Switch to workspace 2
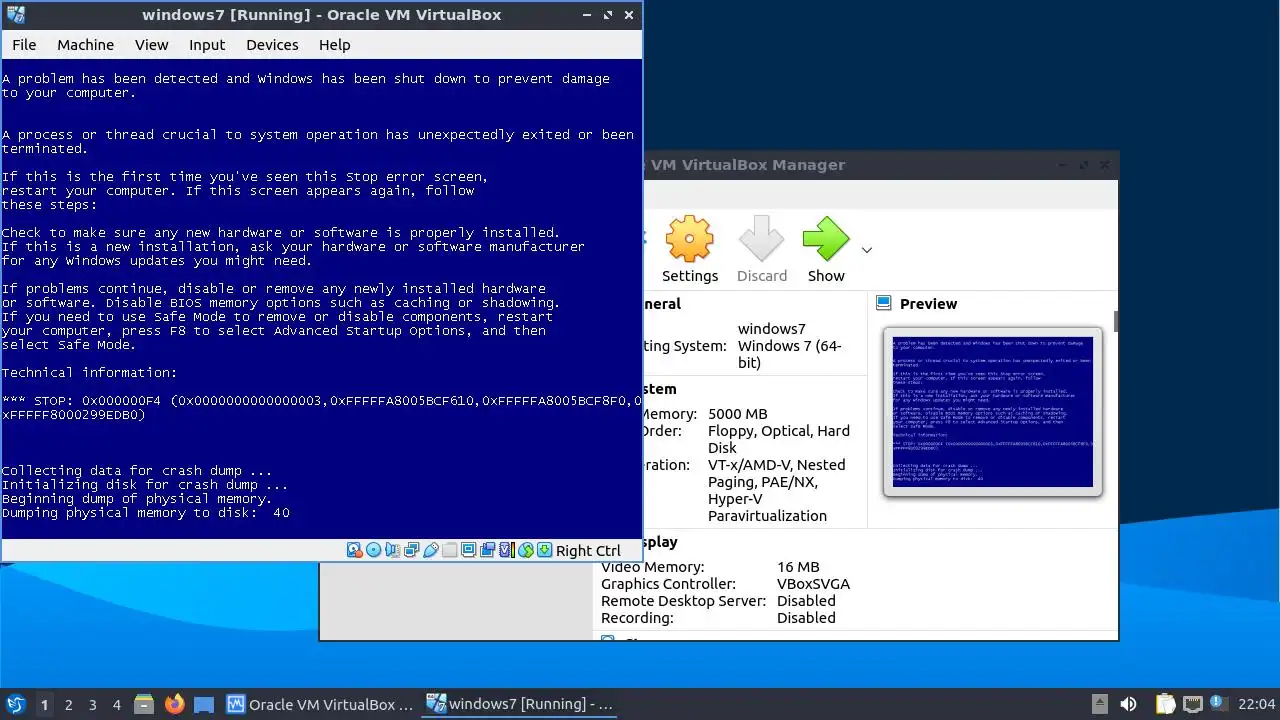 (x=68, y=704)
